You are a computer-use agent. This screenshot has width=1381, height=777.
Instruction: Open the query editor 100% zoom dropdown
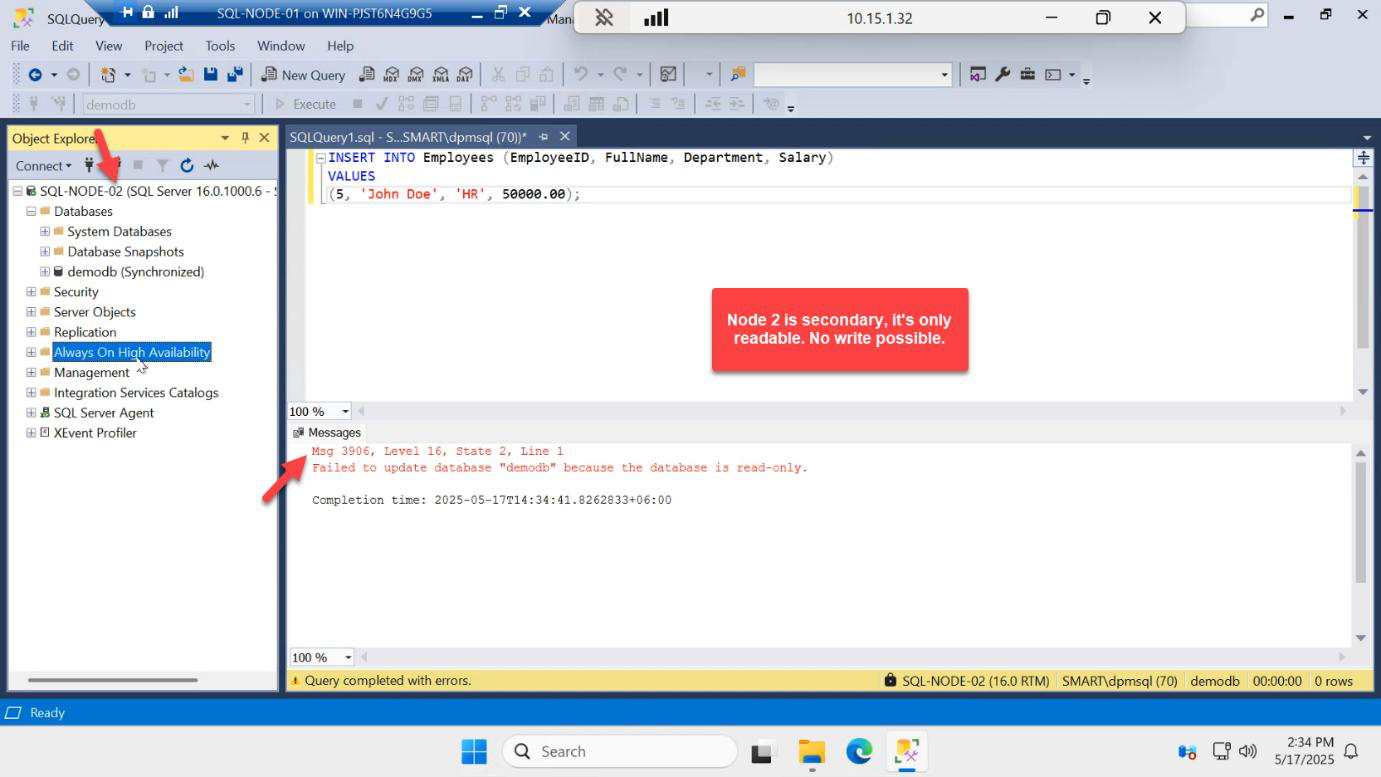(x=346, y=411)
